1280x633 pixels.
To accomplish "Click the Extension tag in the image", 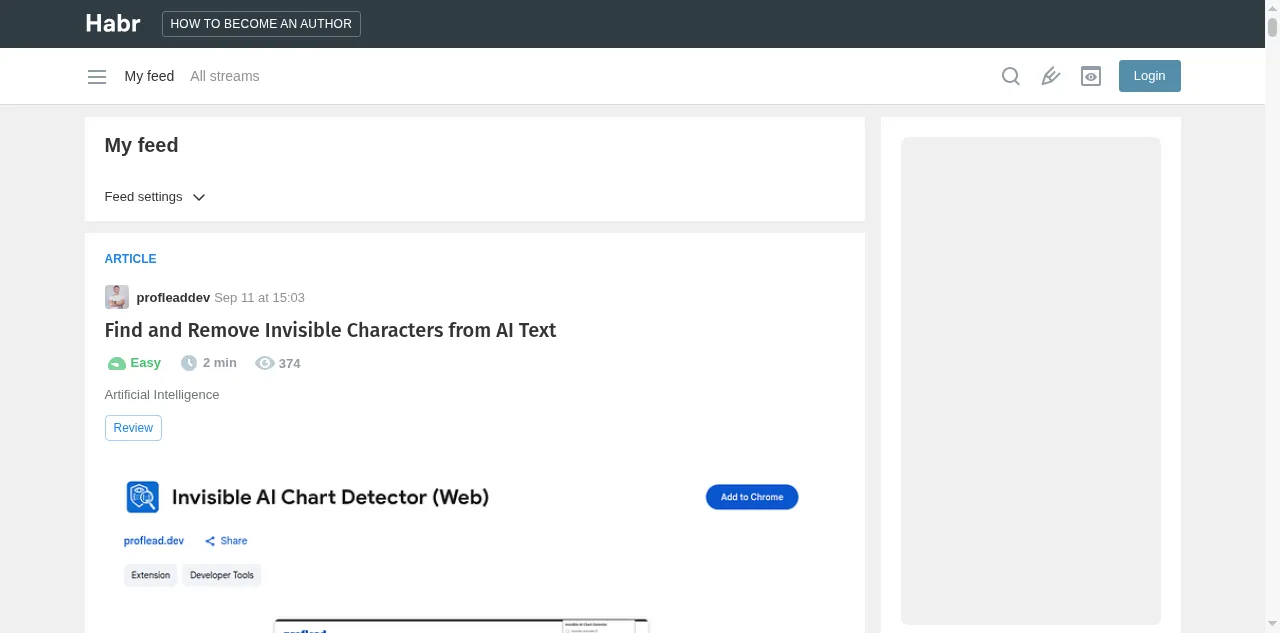I will 151,575.
